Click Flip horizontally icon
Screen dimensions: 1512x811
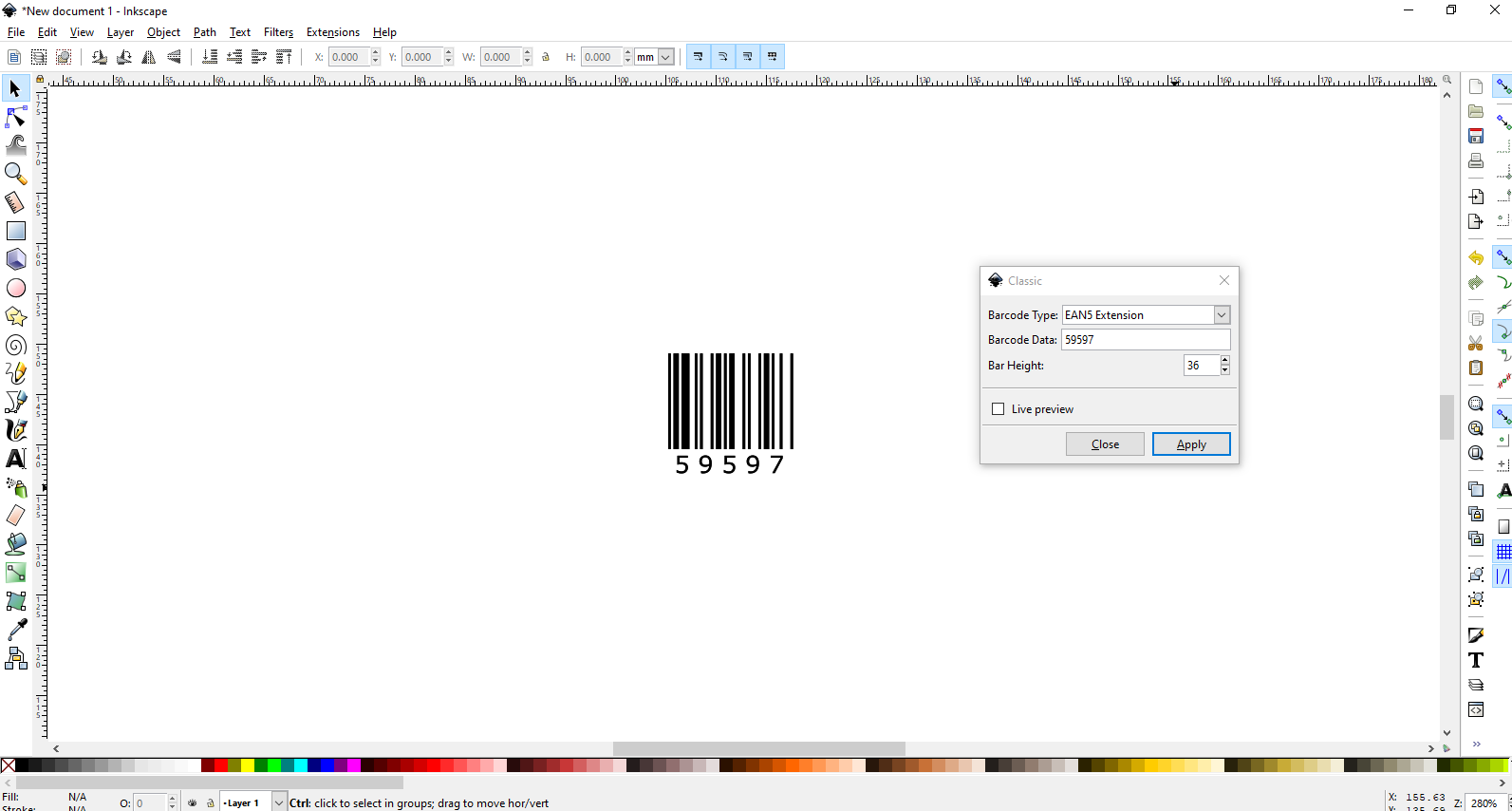click(x=149, y=57)
